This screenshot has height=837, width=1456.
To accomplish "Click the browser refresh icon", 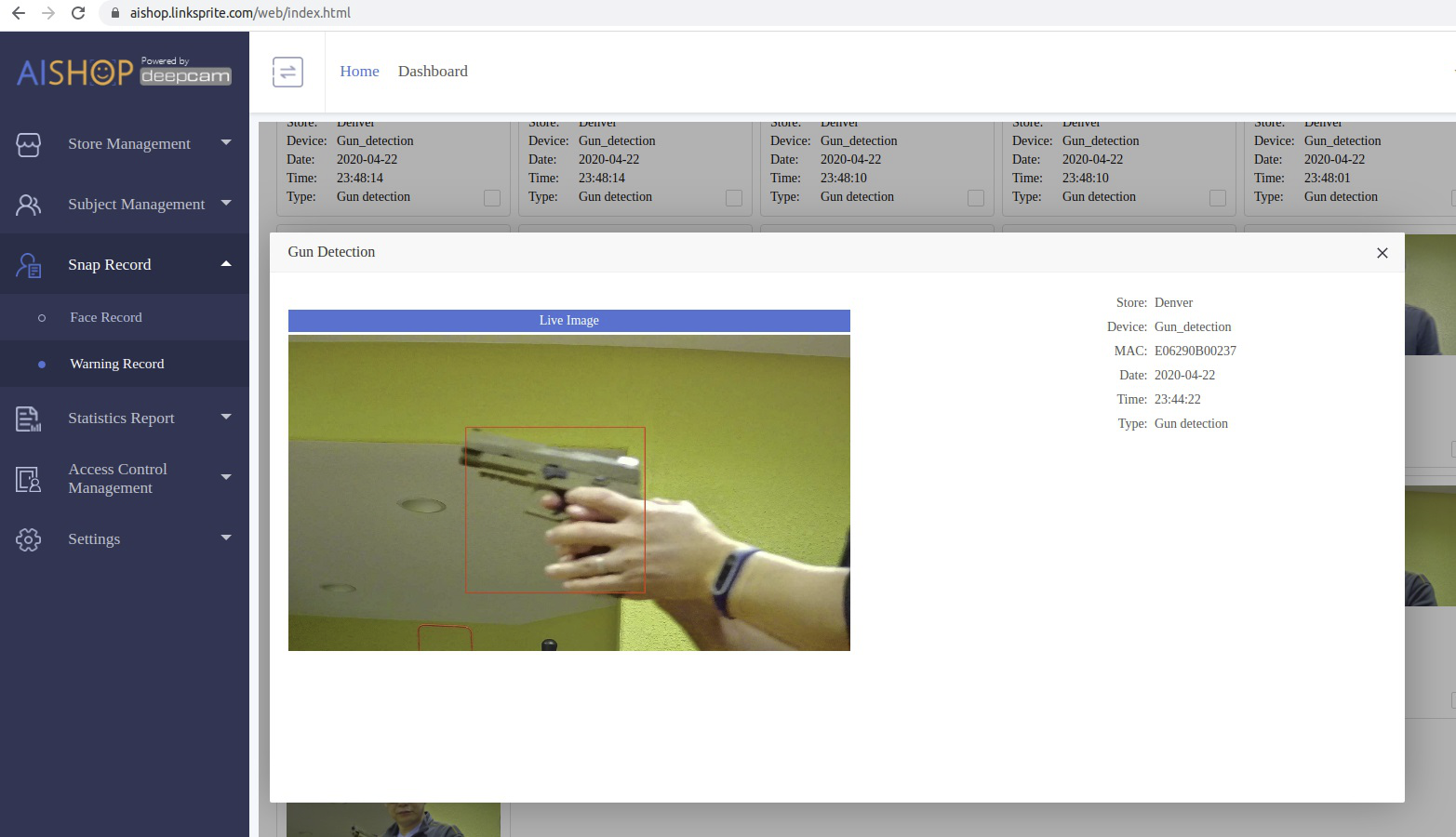I will 78,13.
